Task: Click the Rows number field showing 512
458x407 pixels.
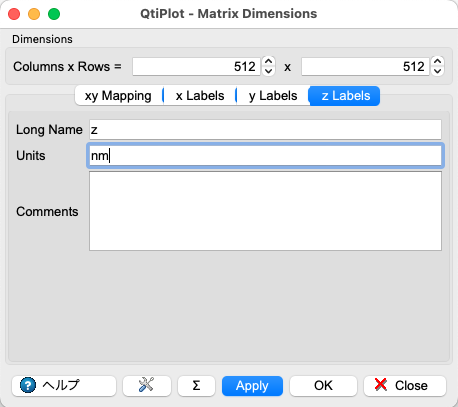Action: (365, 67)
